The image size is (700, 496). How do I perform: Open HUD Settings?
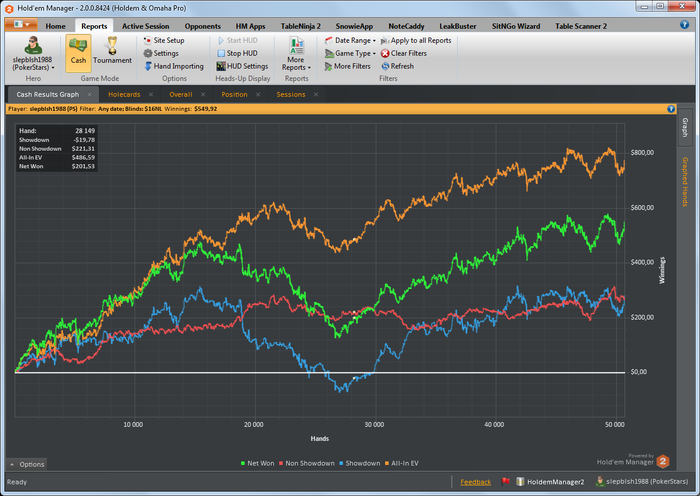(242, 66)
